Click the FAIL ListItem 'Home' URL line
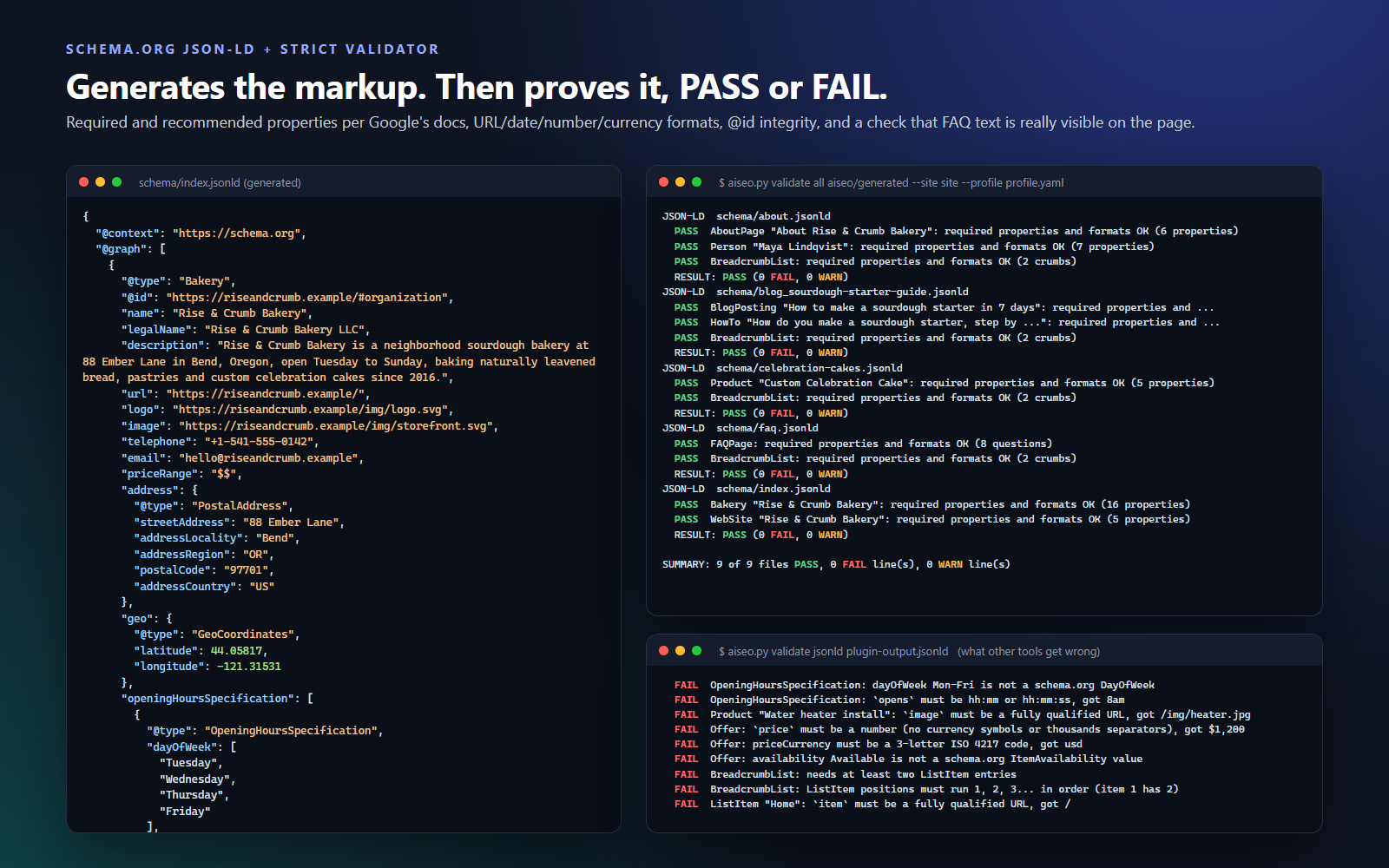The width and height of the screenshot is (1389, 868). 872,804
